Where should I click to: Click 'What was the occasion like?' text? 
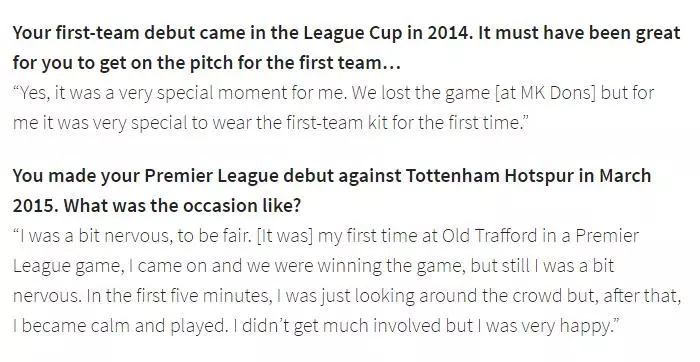click(x=182, y=206)
